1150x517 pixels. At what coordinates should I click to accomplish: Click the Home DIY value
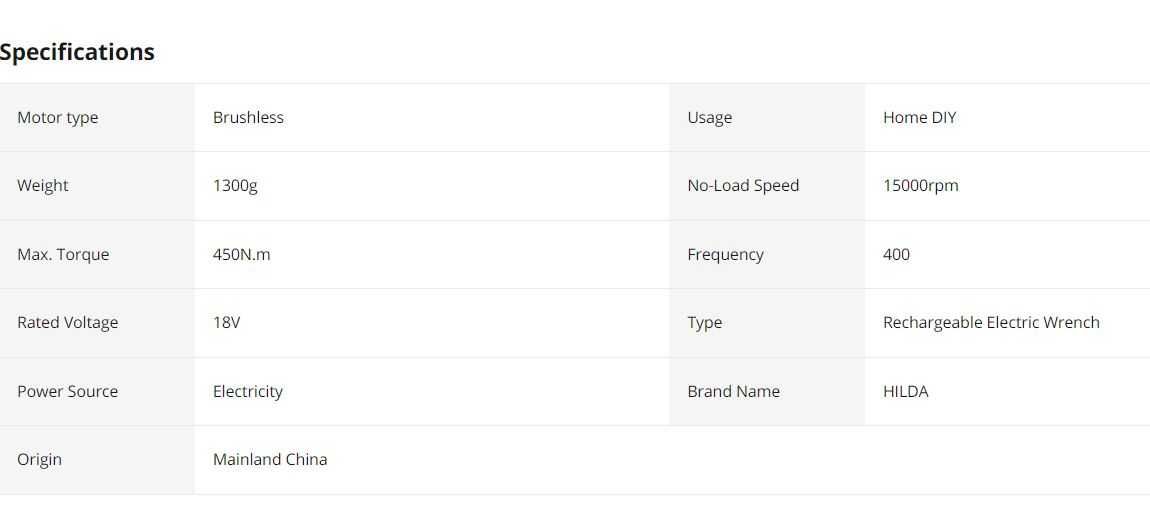click(x=919, y=117)
